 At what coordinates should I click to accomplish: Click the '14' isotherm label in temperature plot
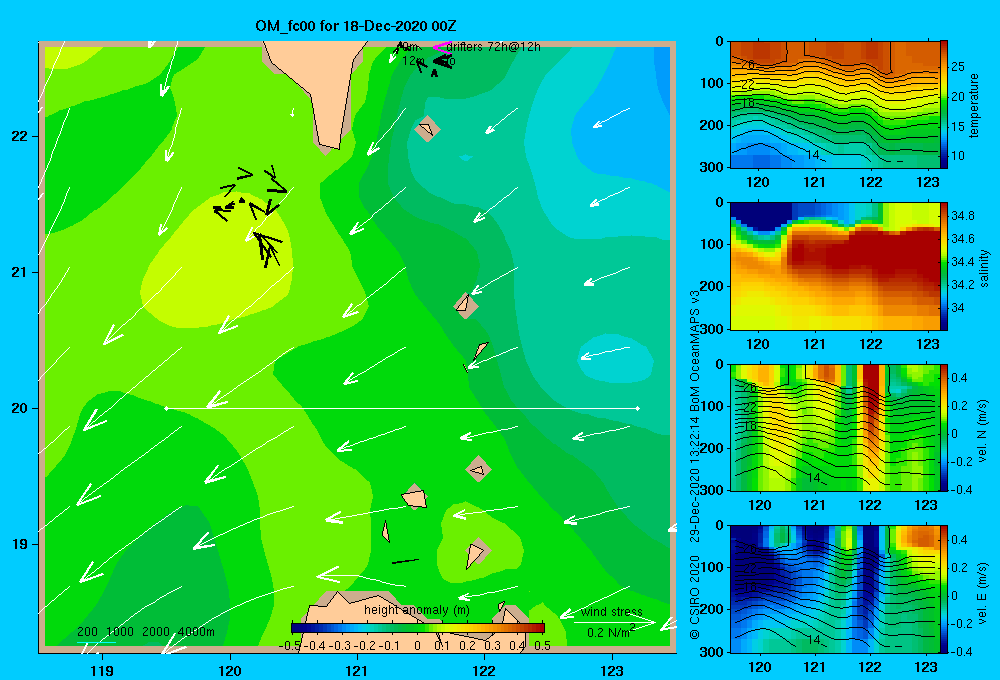[x=812, y=155]
